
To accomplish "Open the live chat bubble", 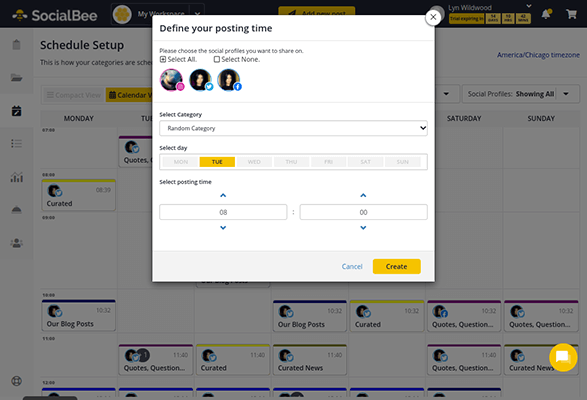I will [563, 357].
